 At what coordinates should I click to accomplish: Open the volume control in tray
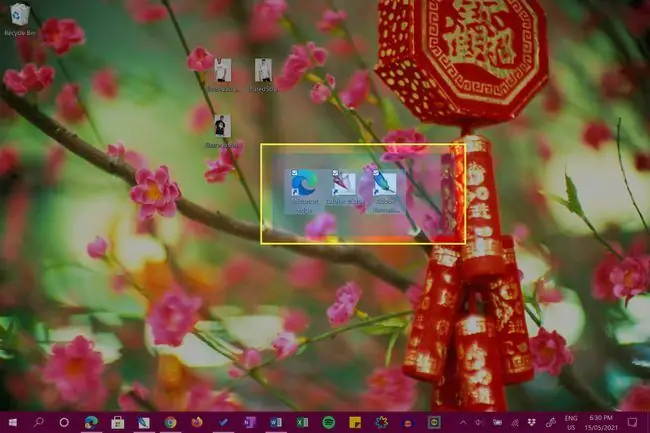[480, 423]
